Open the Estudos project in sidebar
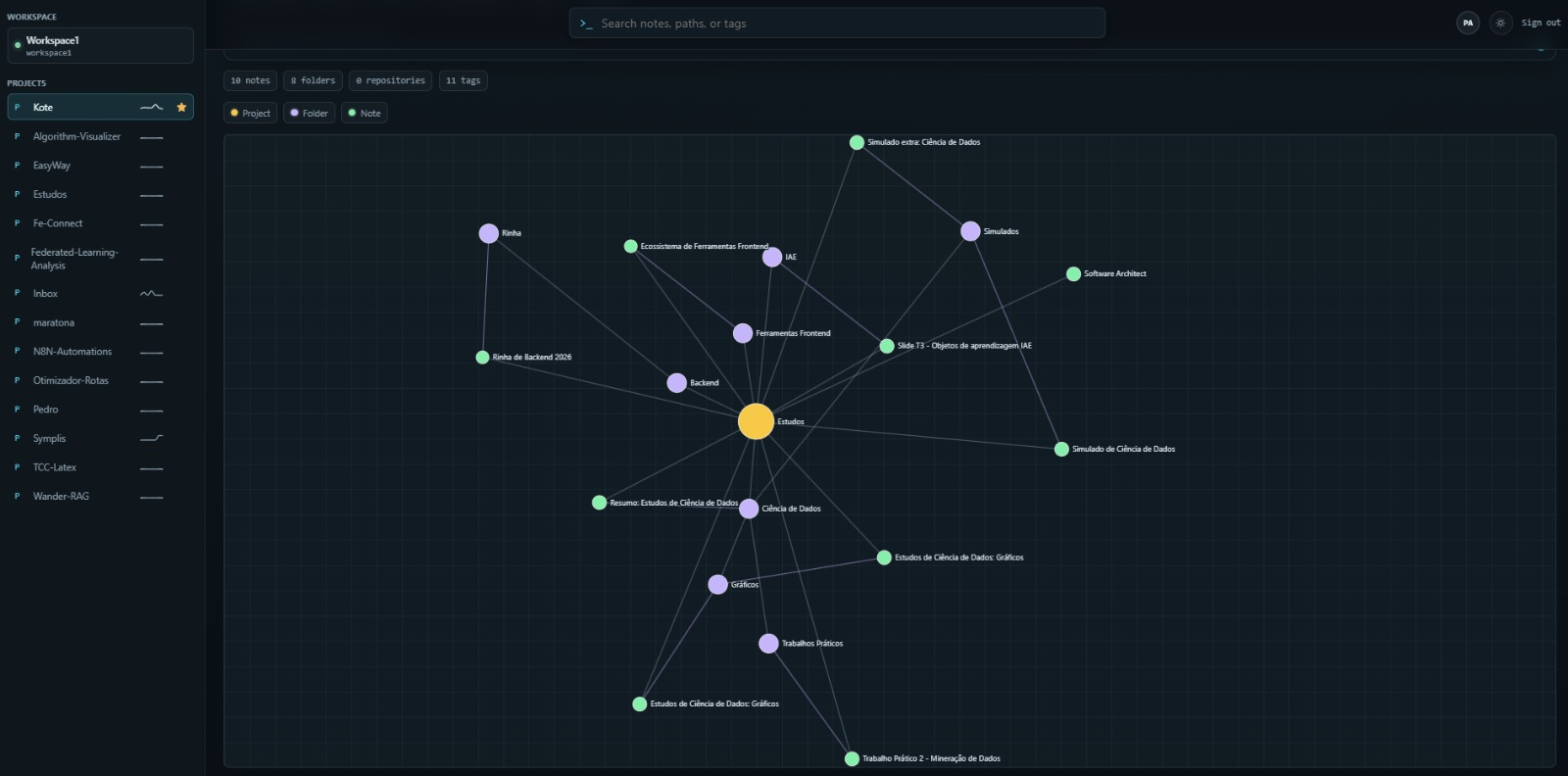 (x=100, y=195)
